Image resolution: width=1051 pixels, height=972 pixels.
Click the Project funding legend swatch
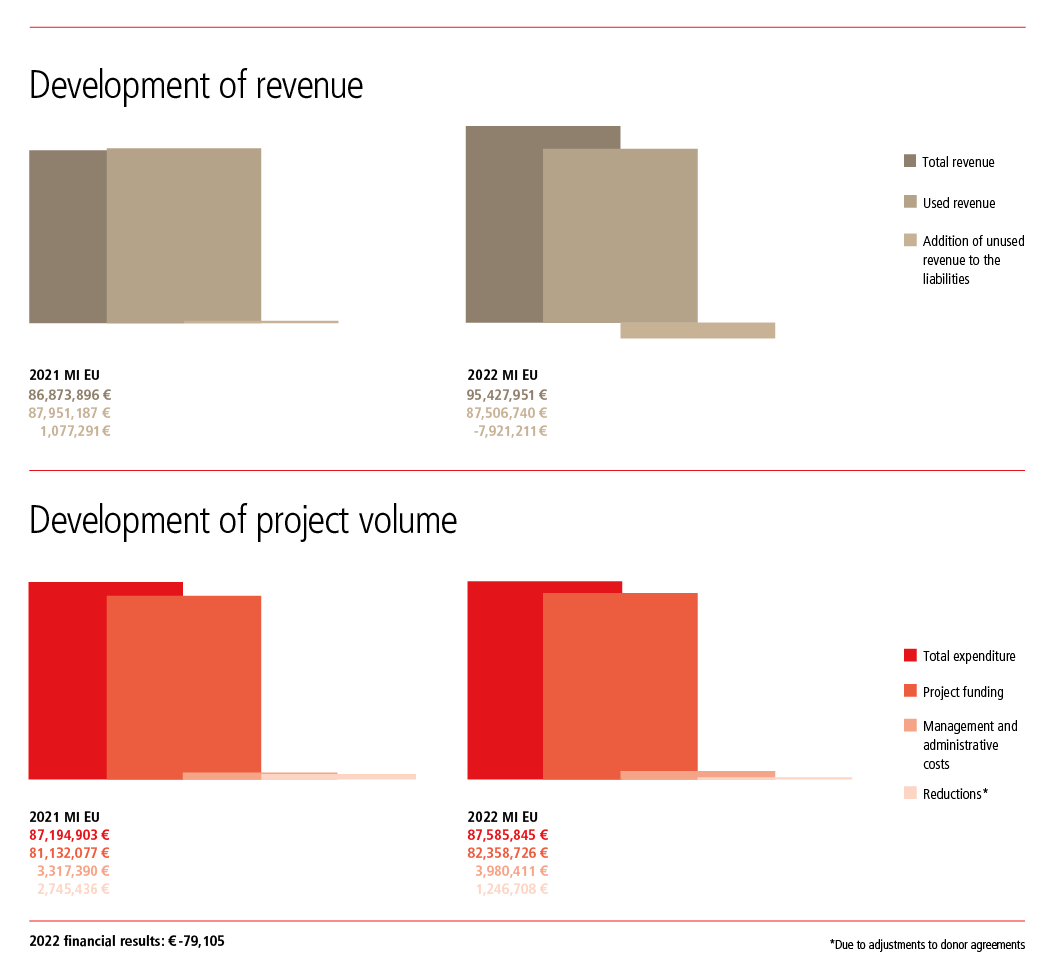tap(909, 691)
